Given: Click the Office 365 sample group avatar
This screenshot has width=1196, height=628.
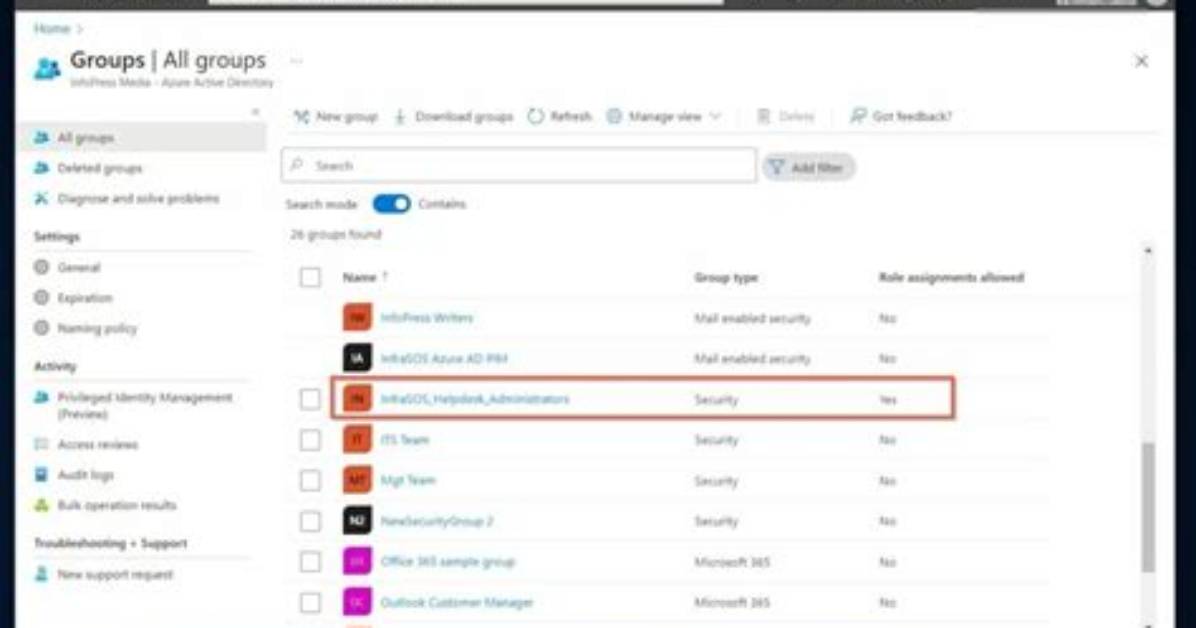Looking at the screenshot, I should (357, 562).
